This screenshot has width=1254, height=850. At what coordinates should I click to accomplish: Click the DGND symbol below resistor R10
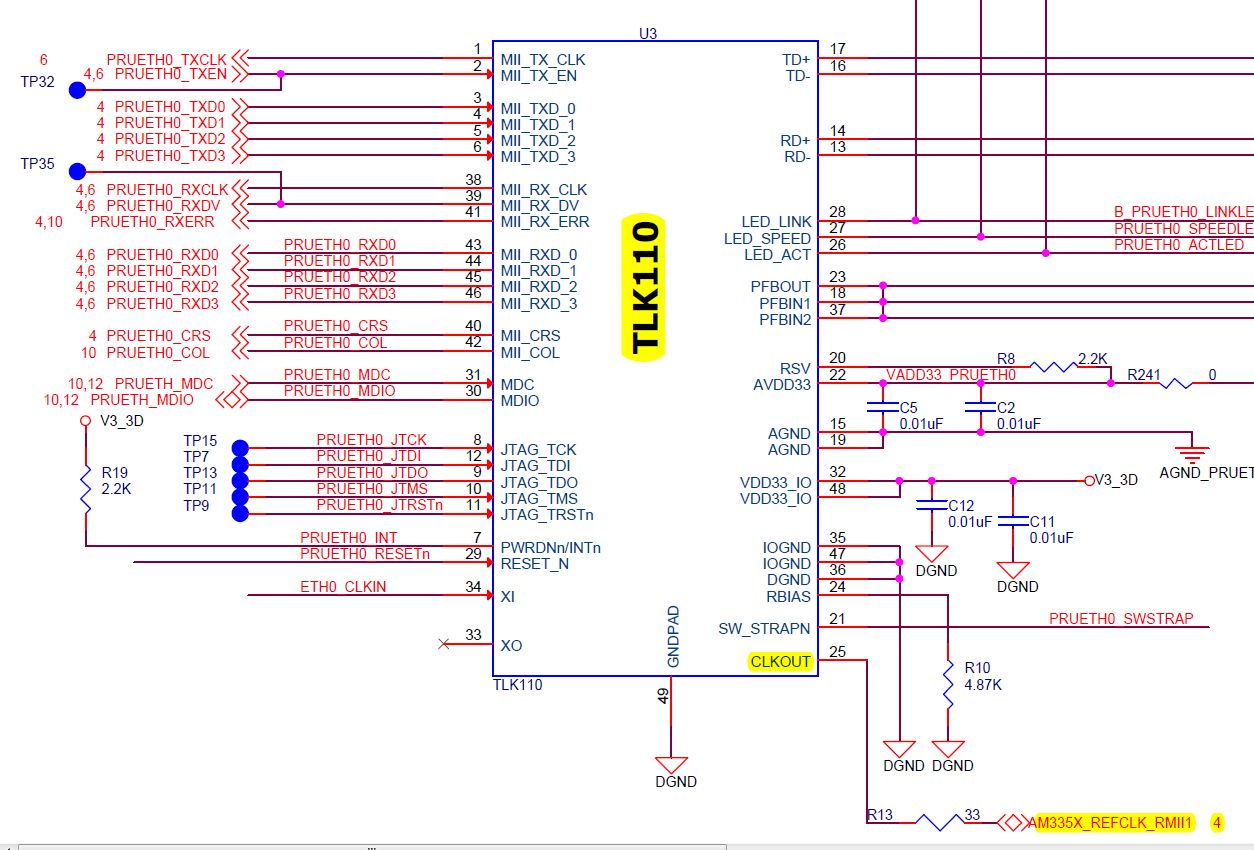pos(948,748)
